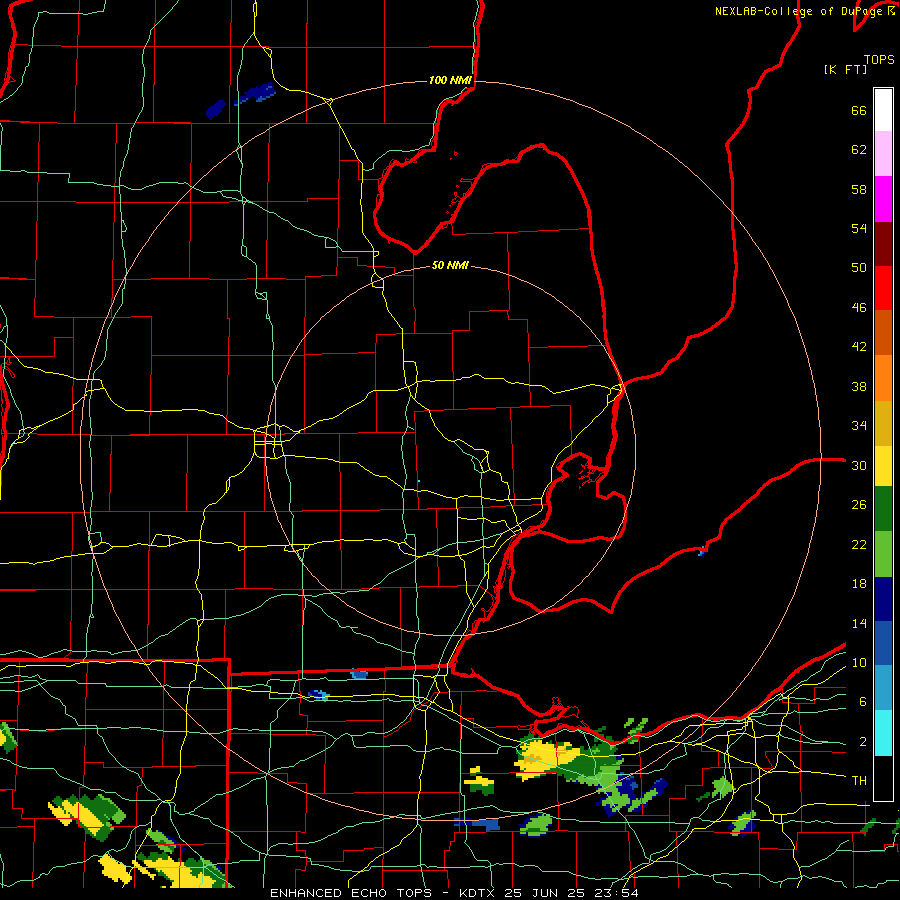Click the legend value 30

coord(859,465)
